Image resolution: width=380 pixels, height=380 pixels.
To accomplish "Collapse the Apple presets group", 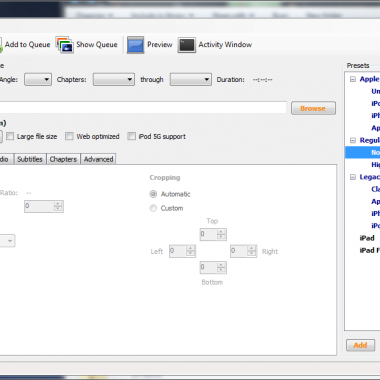I will [353, 79].
